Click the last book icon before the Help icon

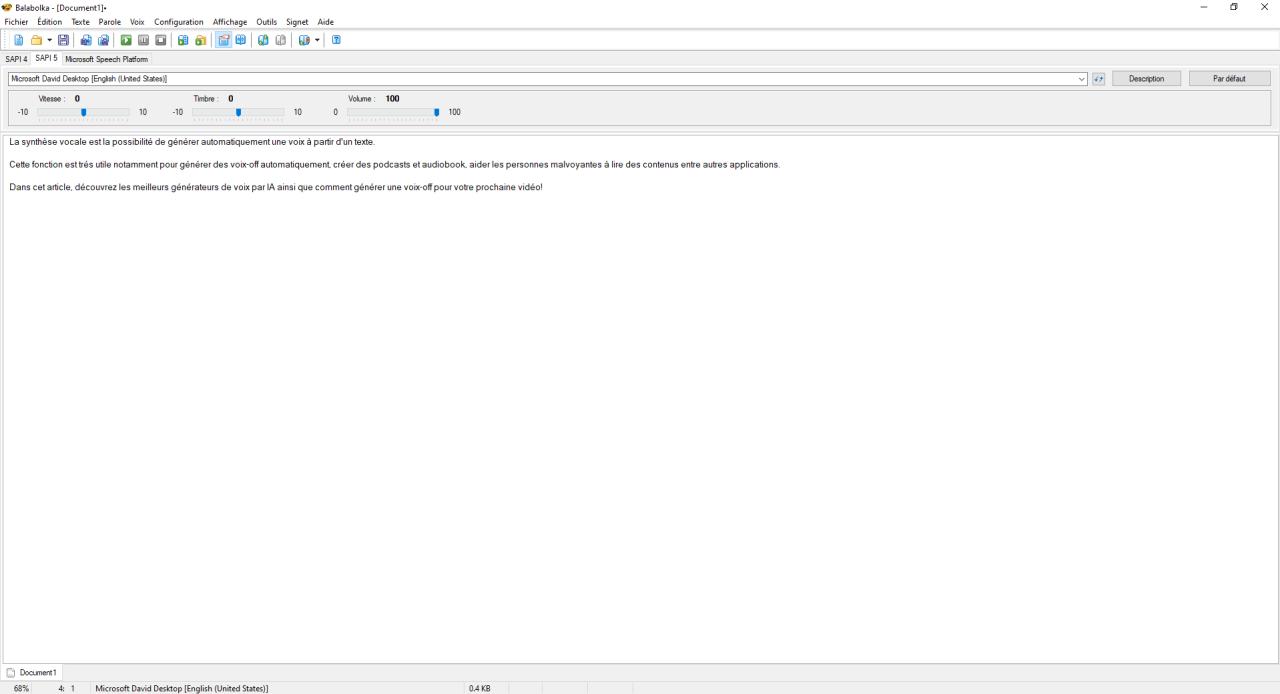pyautogui.click(x=304, y=40)
